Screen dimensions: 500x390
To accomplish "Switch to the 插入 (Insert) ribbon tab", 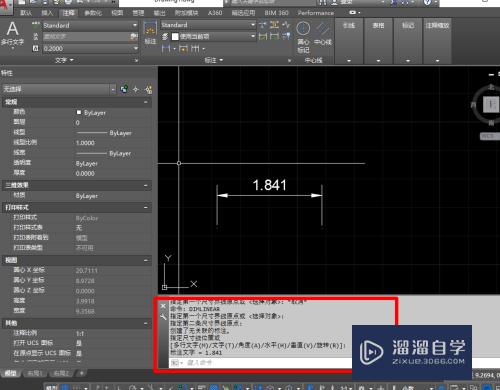I will 47,13.
